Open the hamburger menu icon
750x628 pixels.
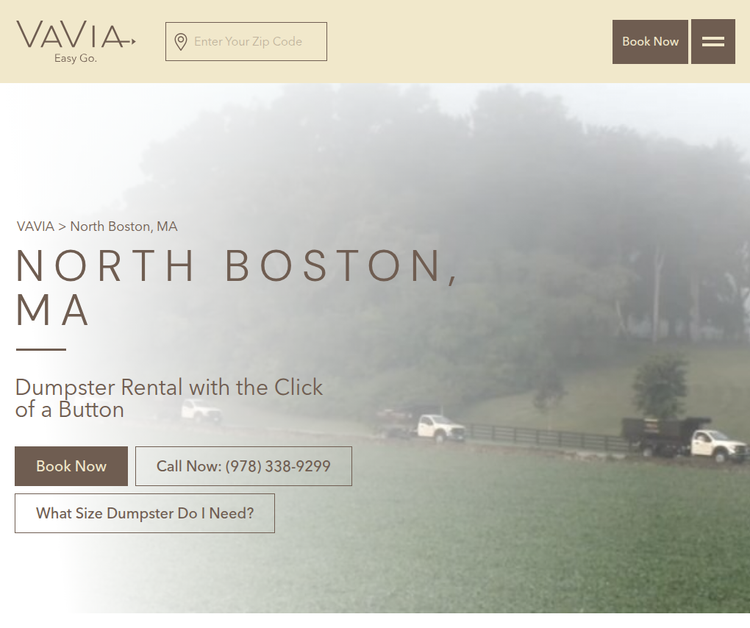tap(713, 42)
